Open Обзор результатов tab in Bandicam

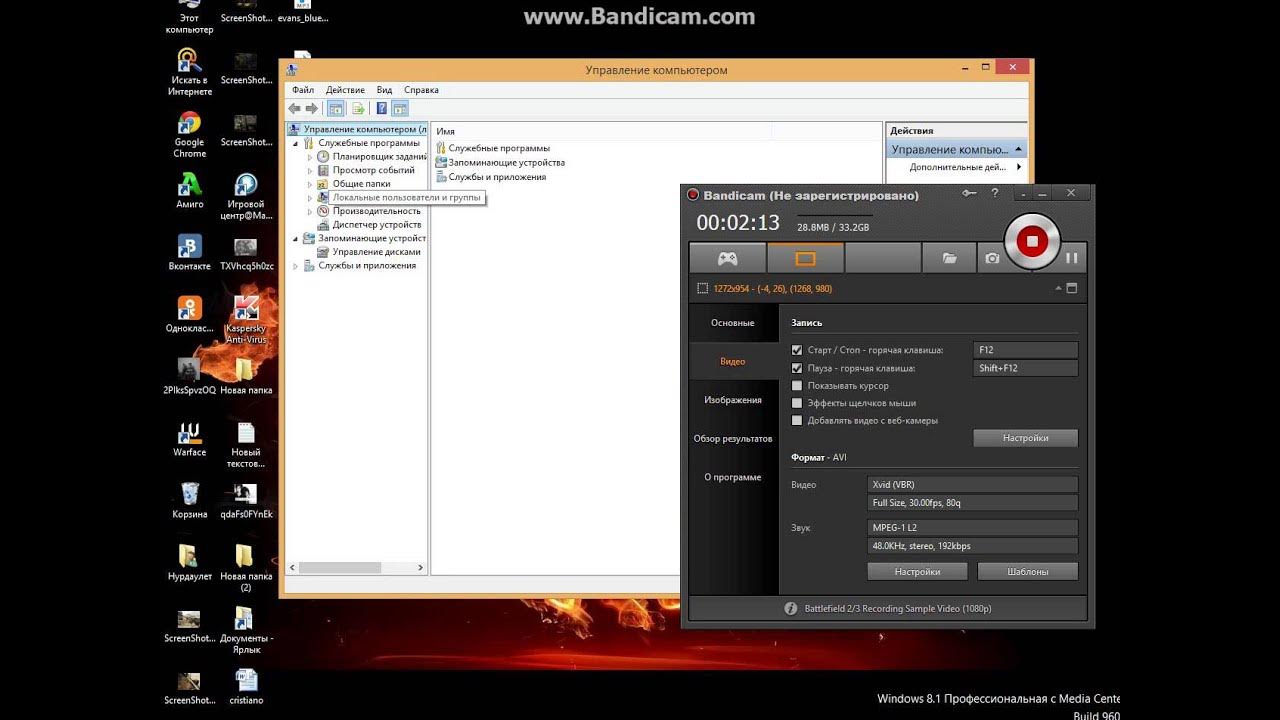coord(733,439)
